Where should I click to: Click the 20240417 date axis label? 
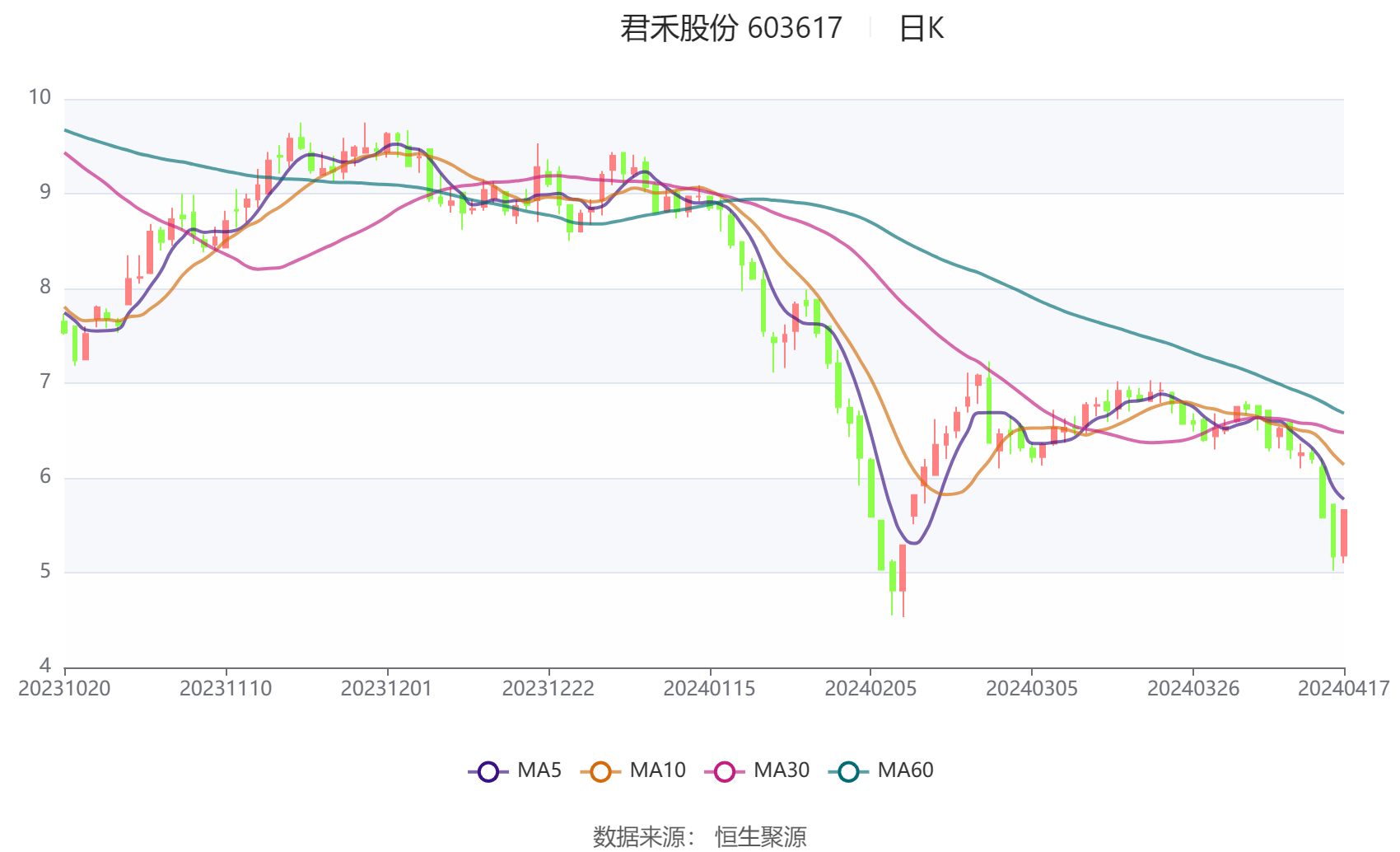[1344, 689]
